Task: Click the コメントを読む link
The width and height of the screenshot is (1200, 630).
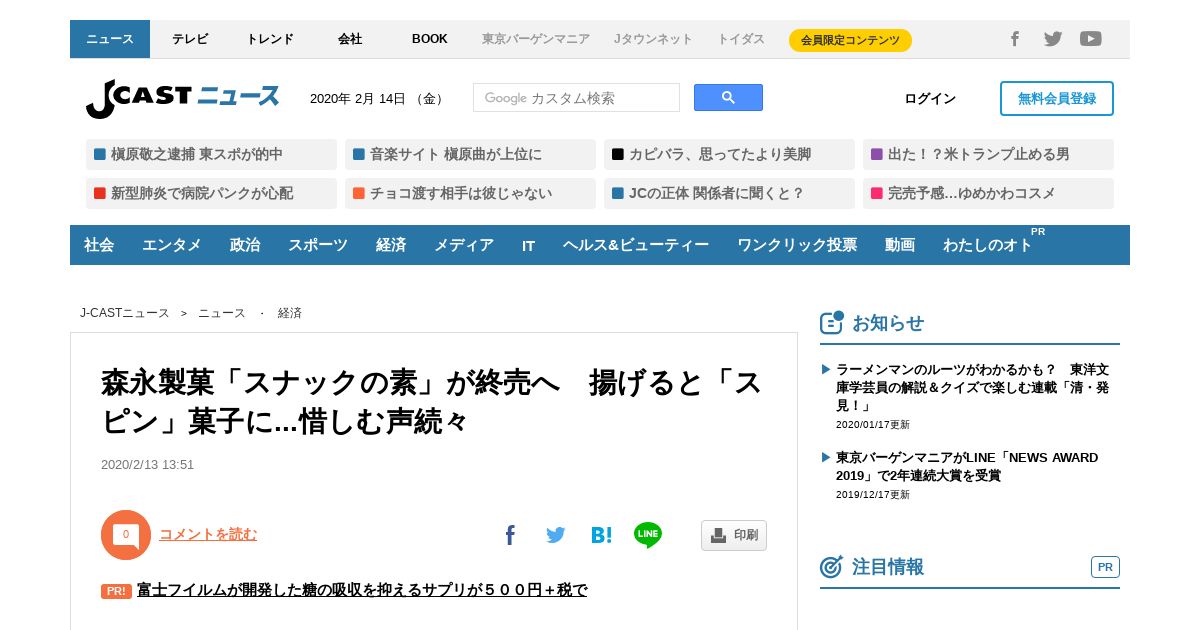Action: point(208,534)
